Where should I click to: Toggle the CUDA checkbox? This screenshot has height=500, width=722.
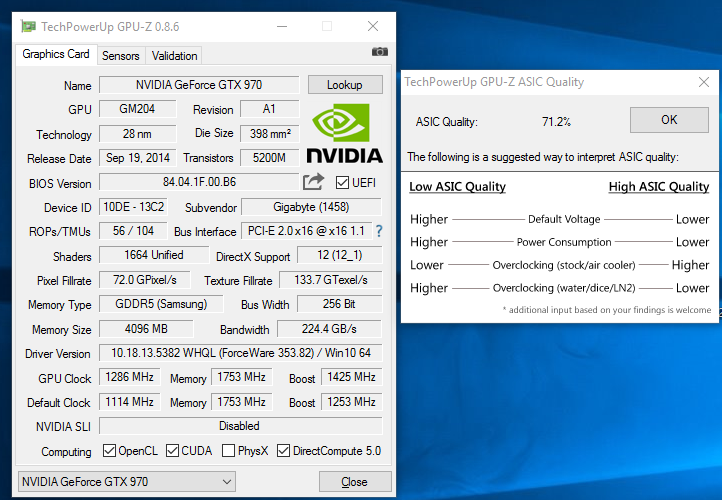[172, 451]
